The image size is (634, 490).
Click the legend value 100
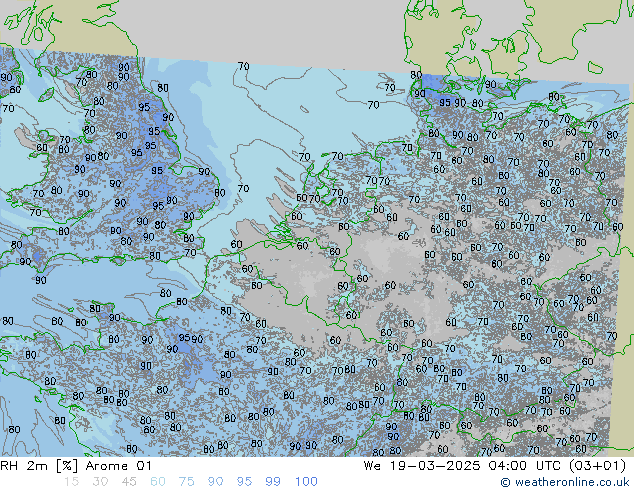pyautogui.click(x=306, y=482)
